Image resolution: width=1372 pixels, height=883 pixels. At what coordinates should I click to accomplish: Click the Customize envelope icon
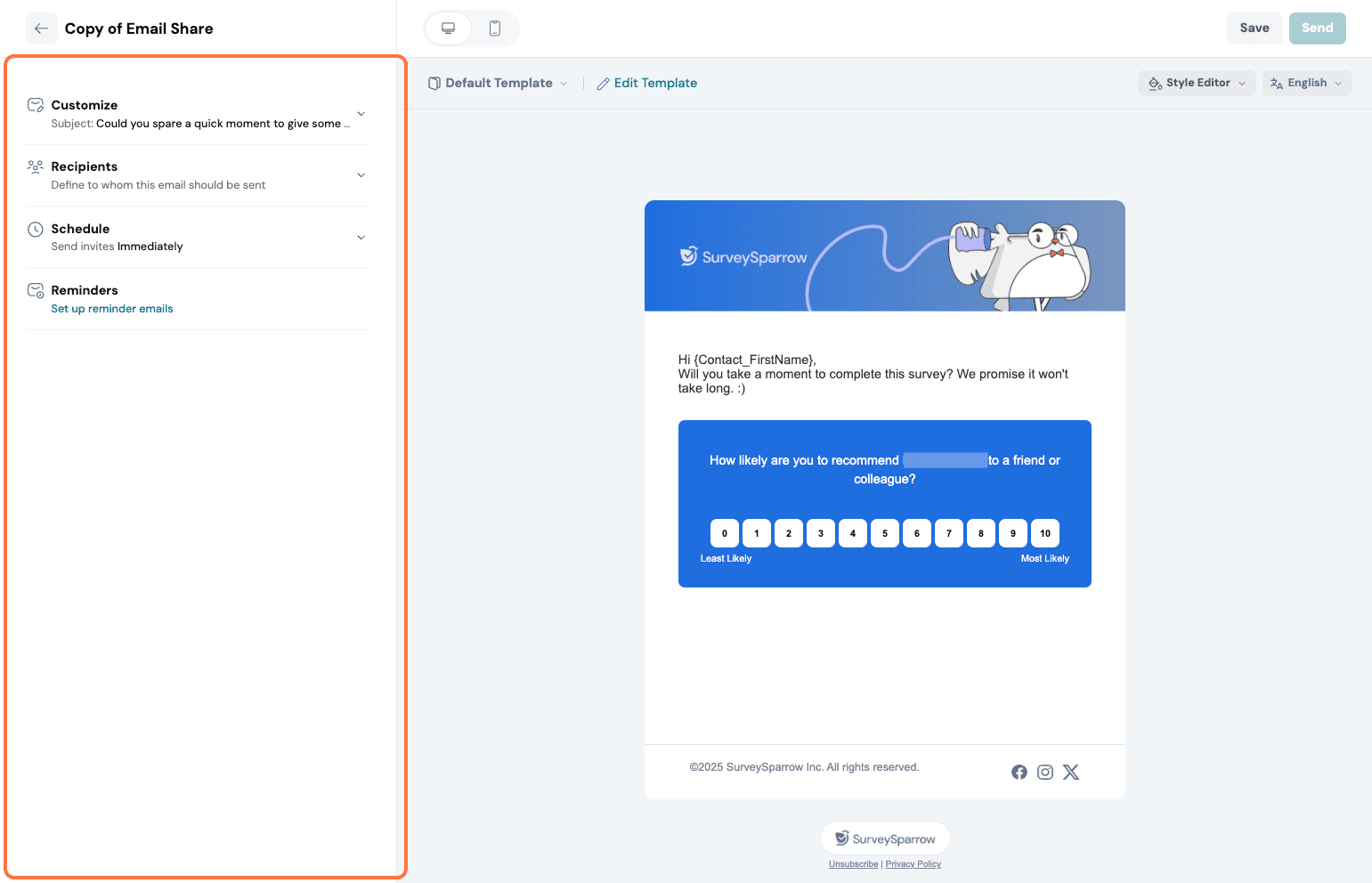[x=36, y=105]
